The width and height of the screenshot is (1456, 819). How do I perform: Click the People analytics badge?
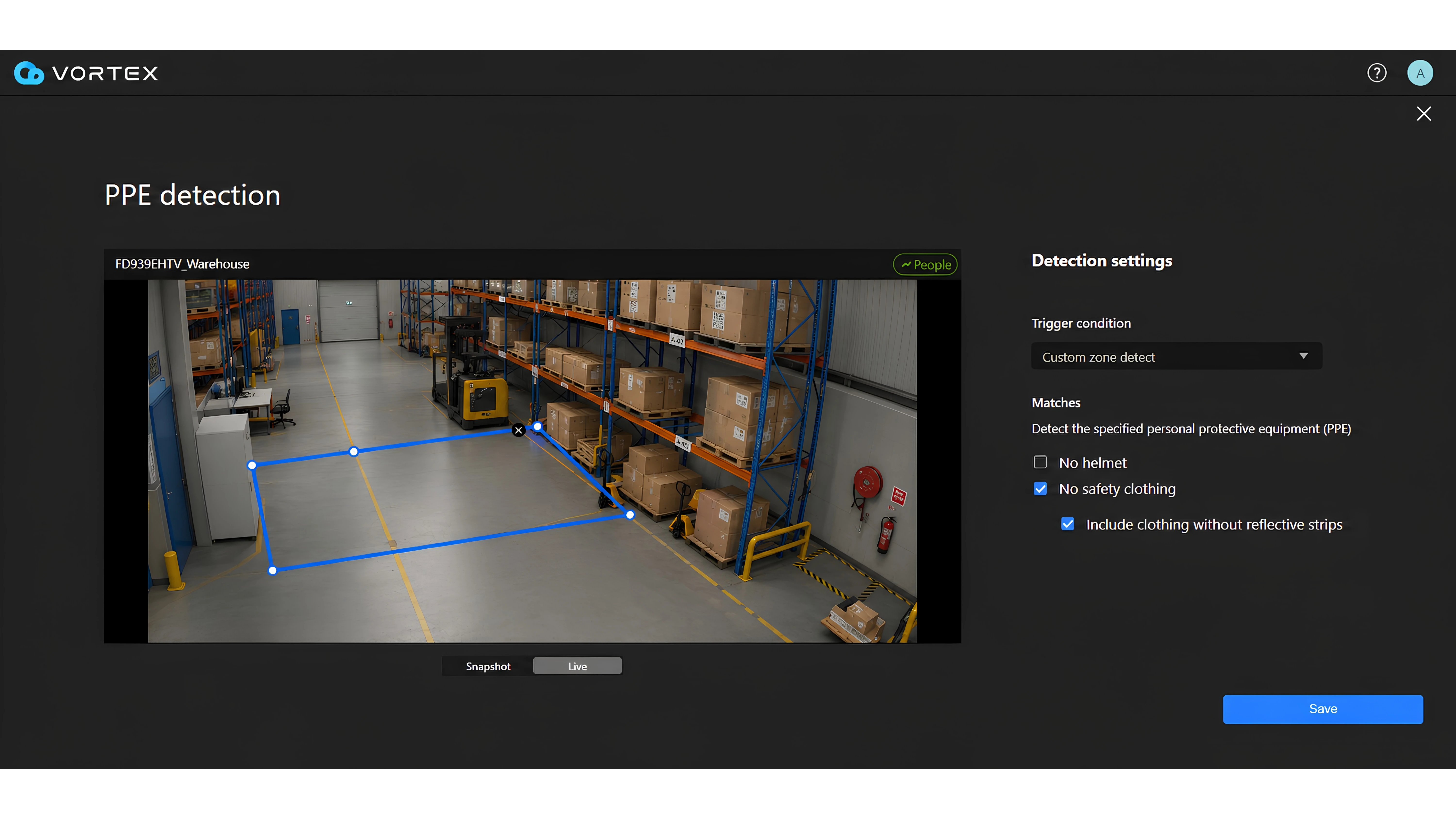pyautogui.click(x=925, y=265)
